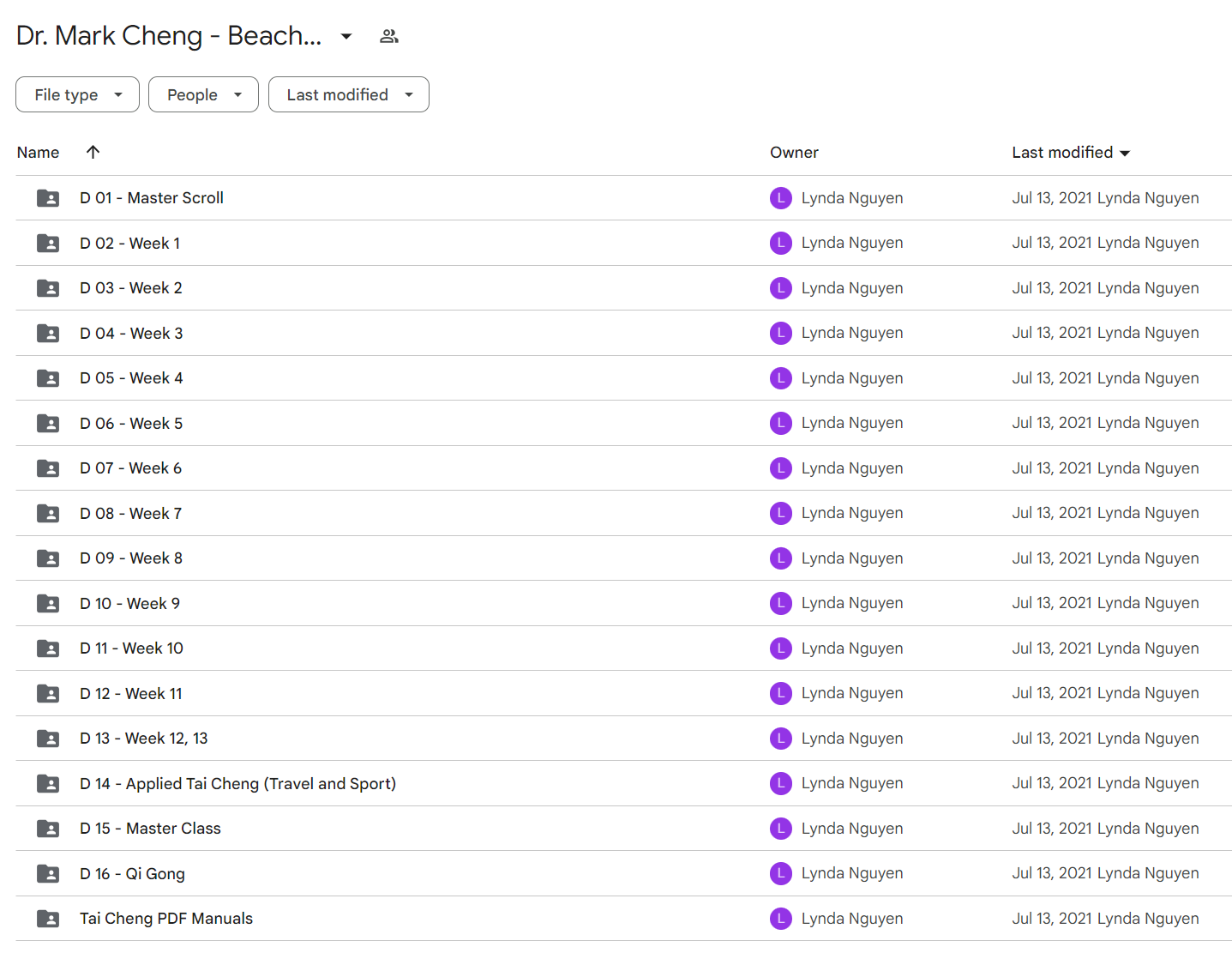Click the folder icon for D 02 - Week 1
The height and width of the screenshot is (965, 1232).
tap(48, 244)
